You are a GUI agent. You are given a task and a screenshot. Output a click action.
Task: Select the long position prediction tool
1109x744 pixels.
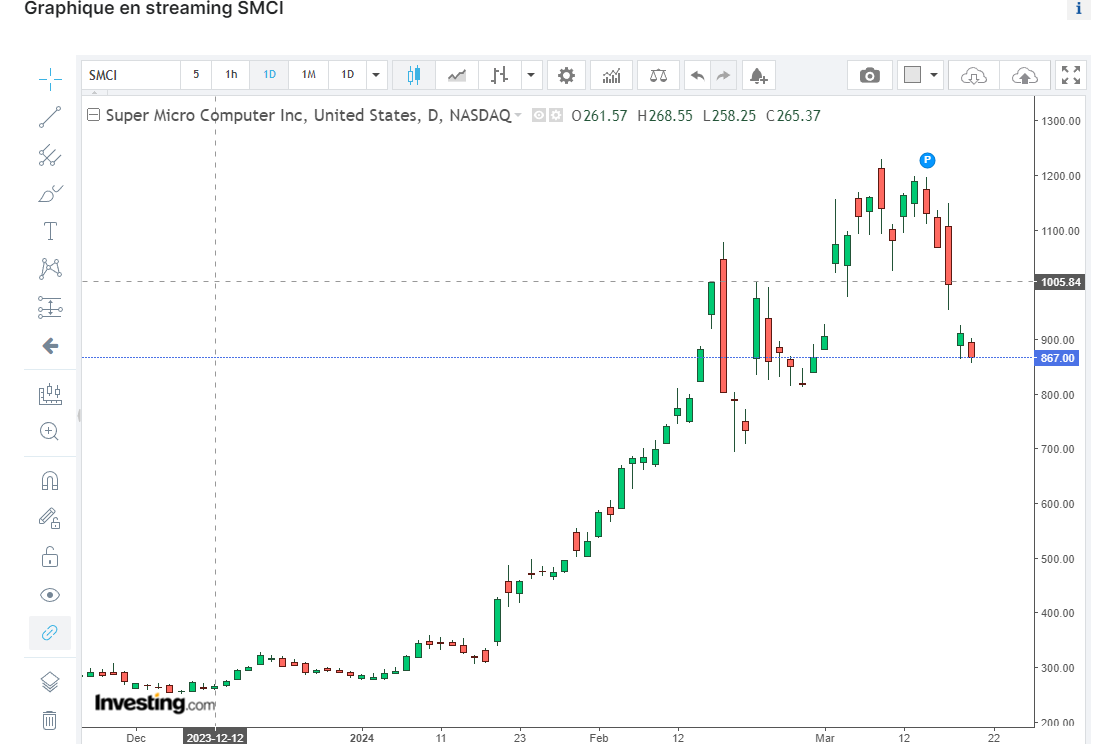(x=50, y=308)
